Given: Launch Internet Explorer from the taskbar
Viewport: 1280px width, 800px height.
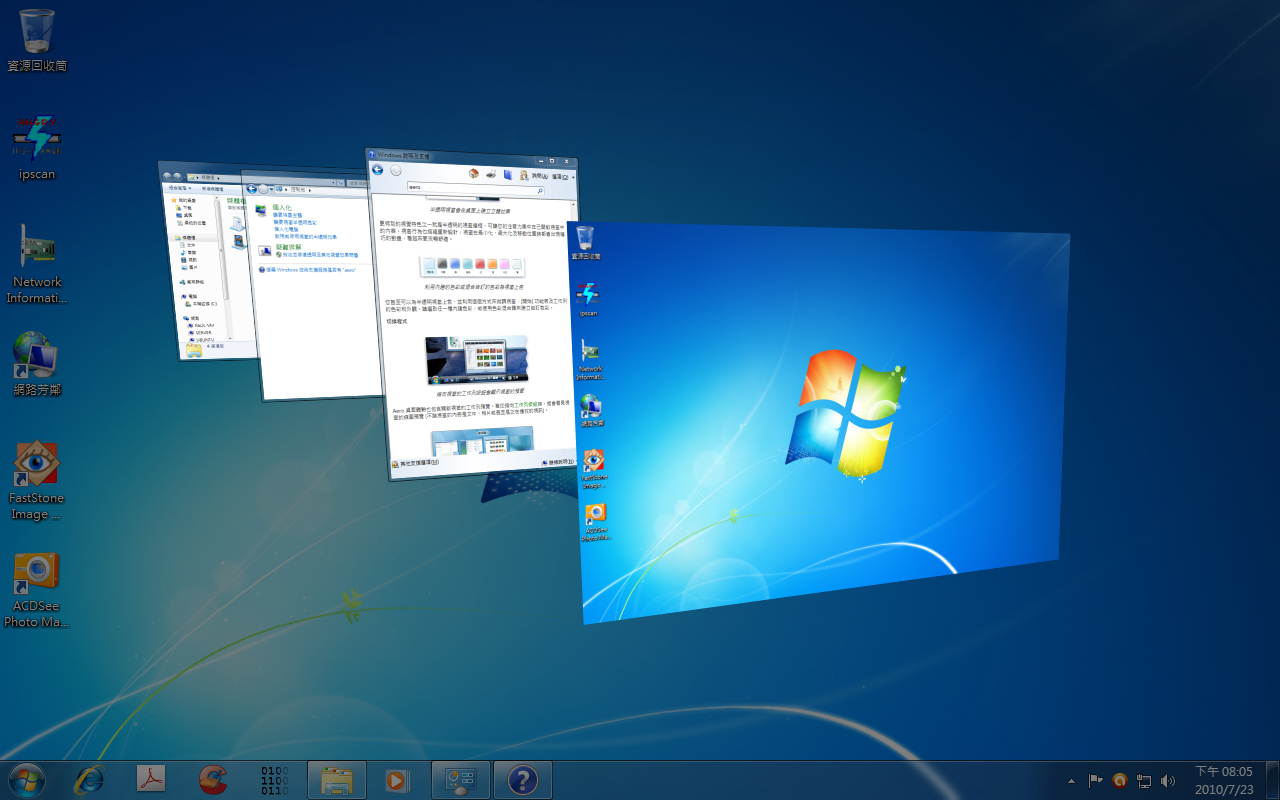Looking at the screenshot, I should 90,779.
